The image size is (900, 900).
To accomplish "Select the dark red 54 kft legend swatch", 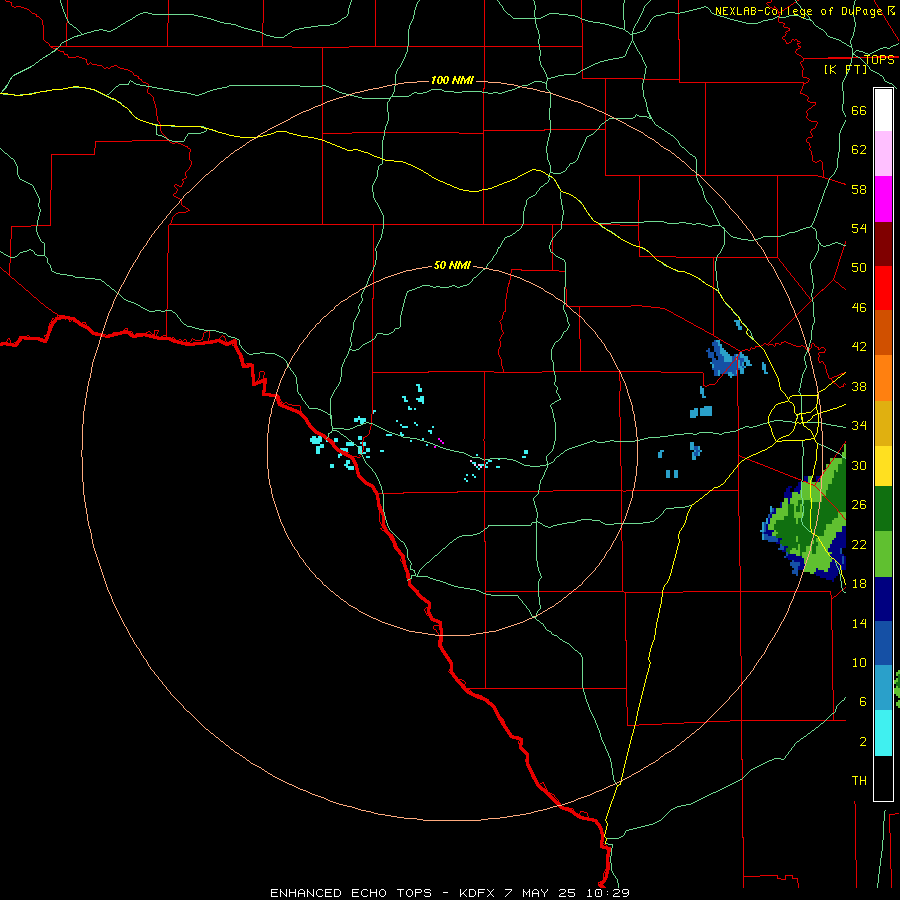I will tap(883, 244).
